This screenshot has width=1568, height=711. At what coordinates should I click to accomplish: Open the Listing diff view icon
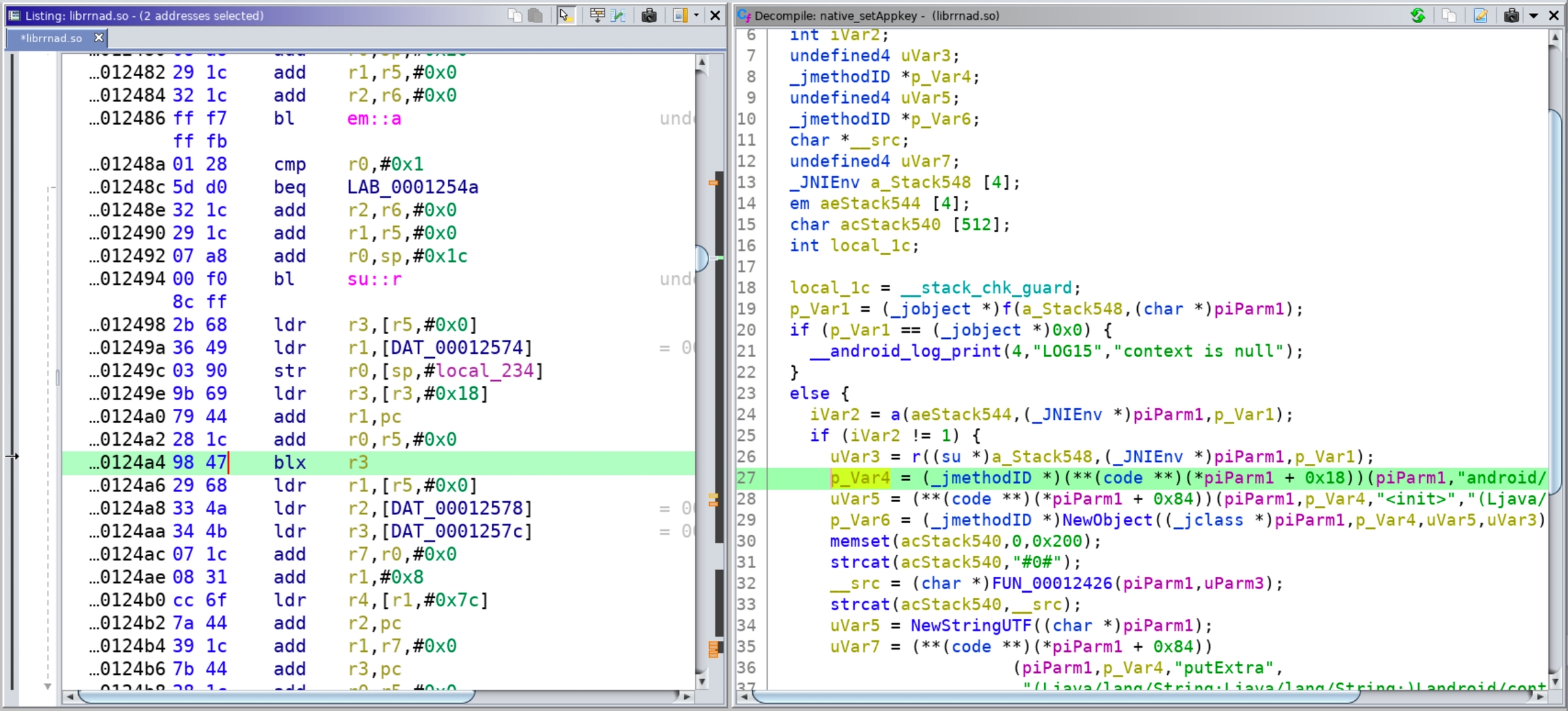618,15
